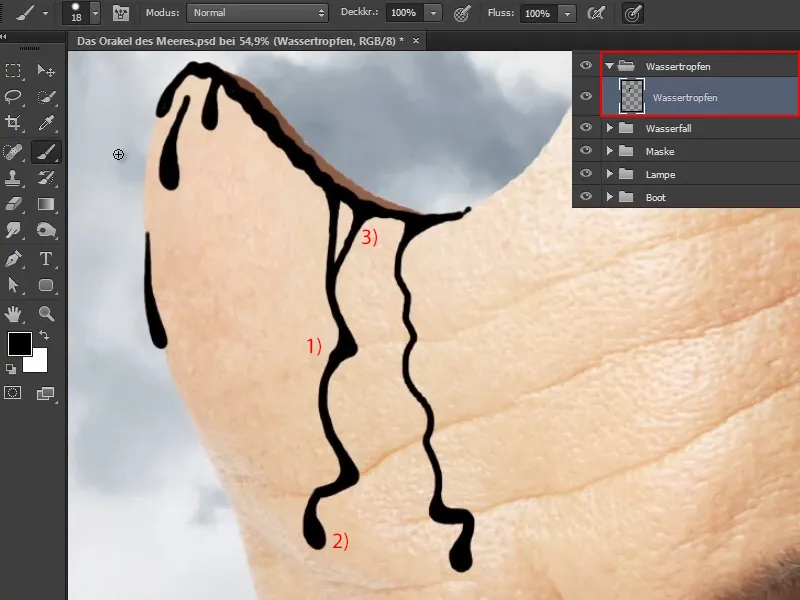Toggle Quick Mask mode

click(x=13, y=393)
